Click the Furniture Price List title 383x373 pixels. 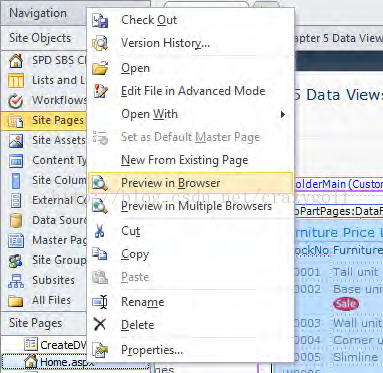tap(338, 232)
